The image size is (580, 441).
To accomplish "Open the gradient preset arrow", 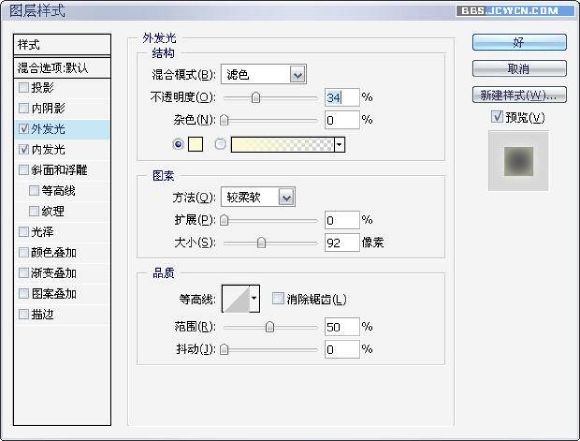I will tap(340, 144).
